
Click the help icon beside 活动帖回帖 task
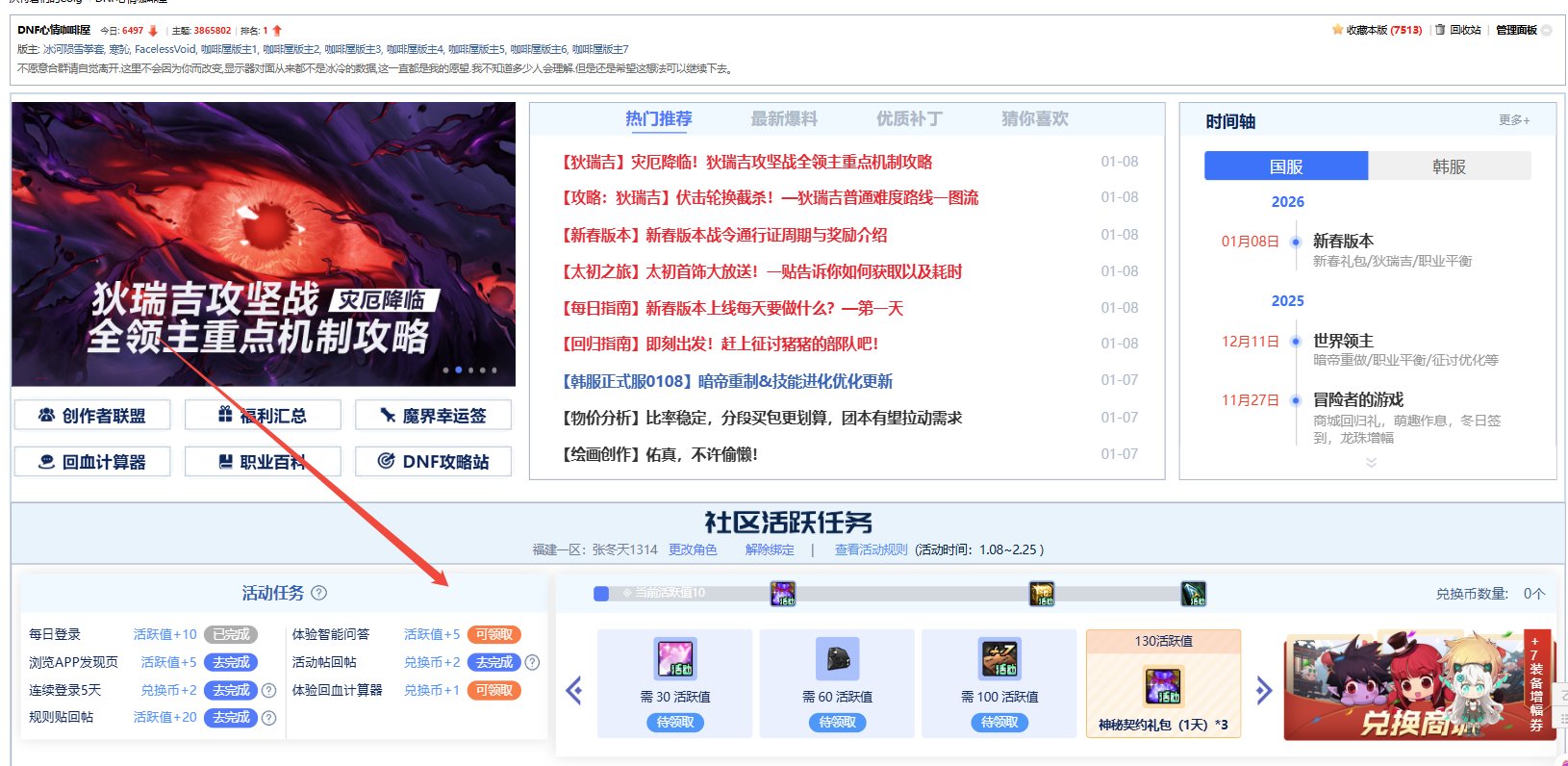click(532, 662)
